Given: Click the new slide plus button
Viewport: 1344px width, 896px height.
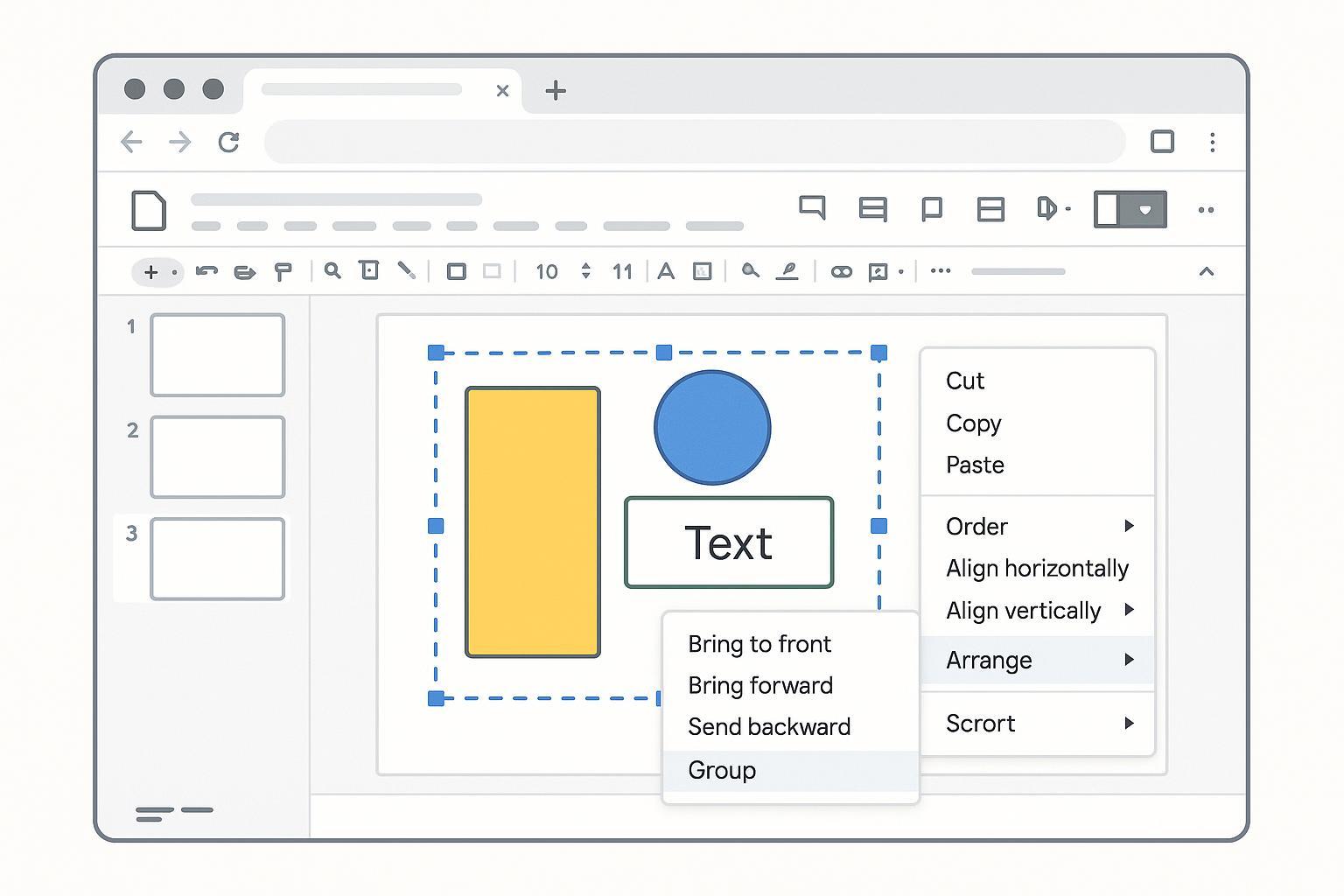Looking at the screenshot, I should click(150, 272).
